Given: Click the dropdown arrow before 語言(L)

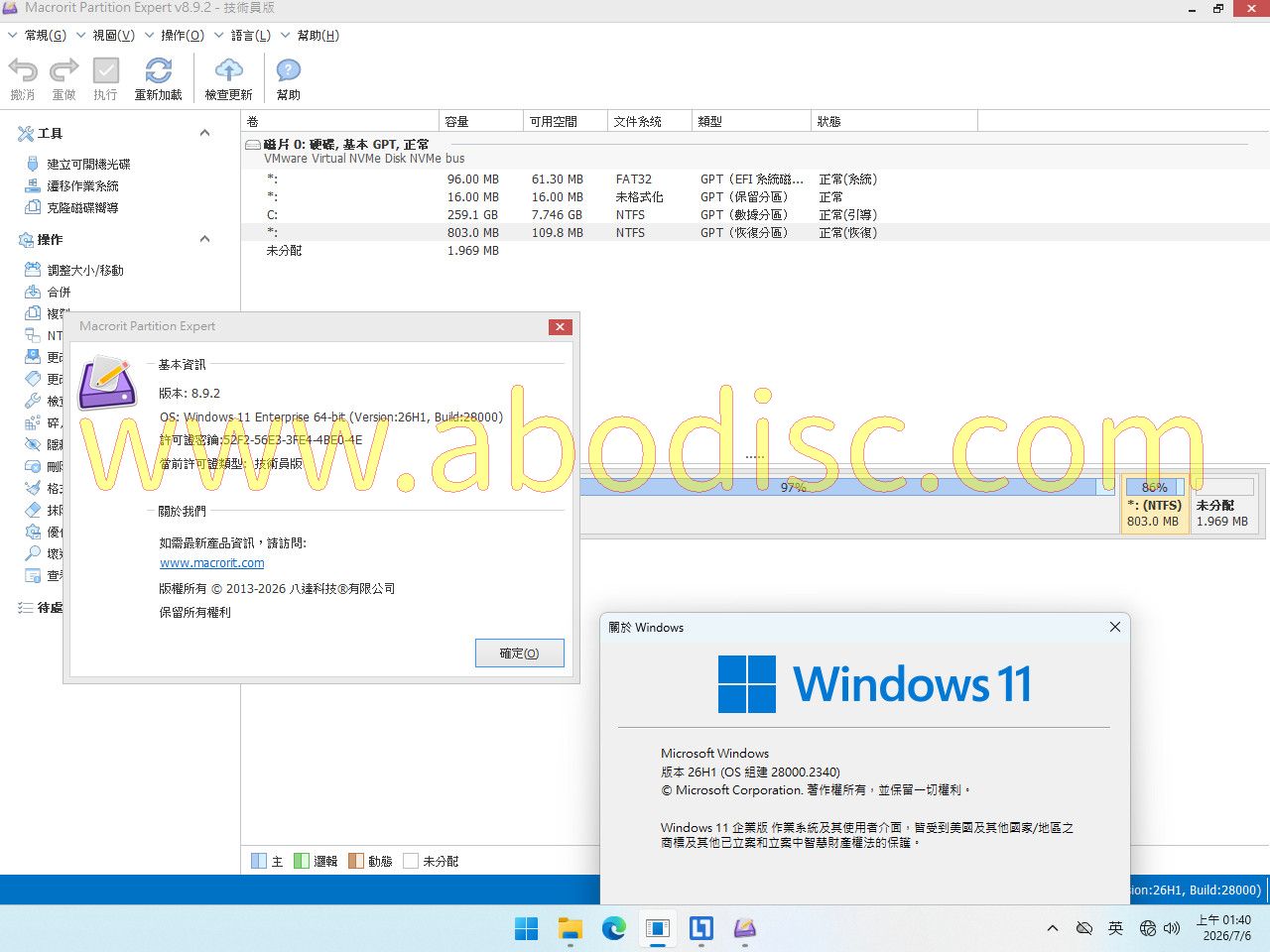Looking at the screenshot, I should [x=219, y=36].
